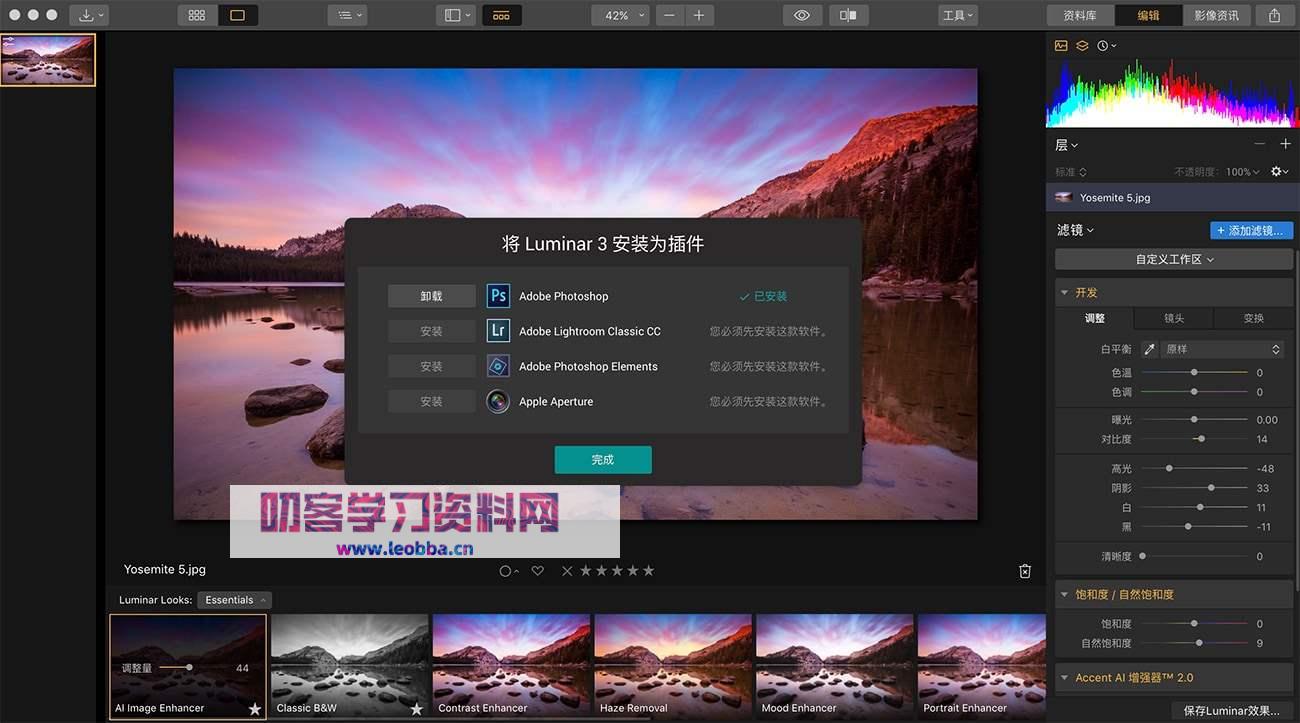Click the share export icon
Screen dimensions: 1300x723
click(1274, 15)
